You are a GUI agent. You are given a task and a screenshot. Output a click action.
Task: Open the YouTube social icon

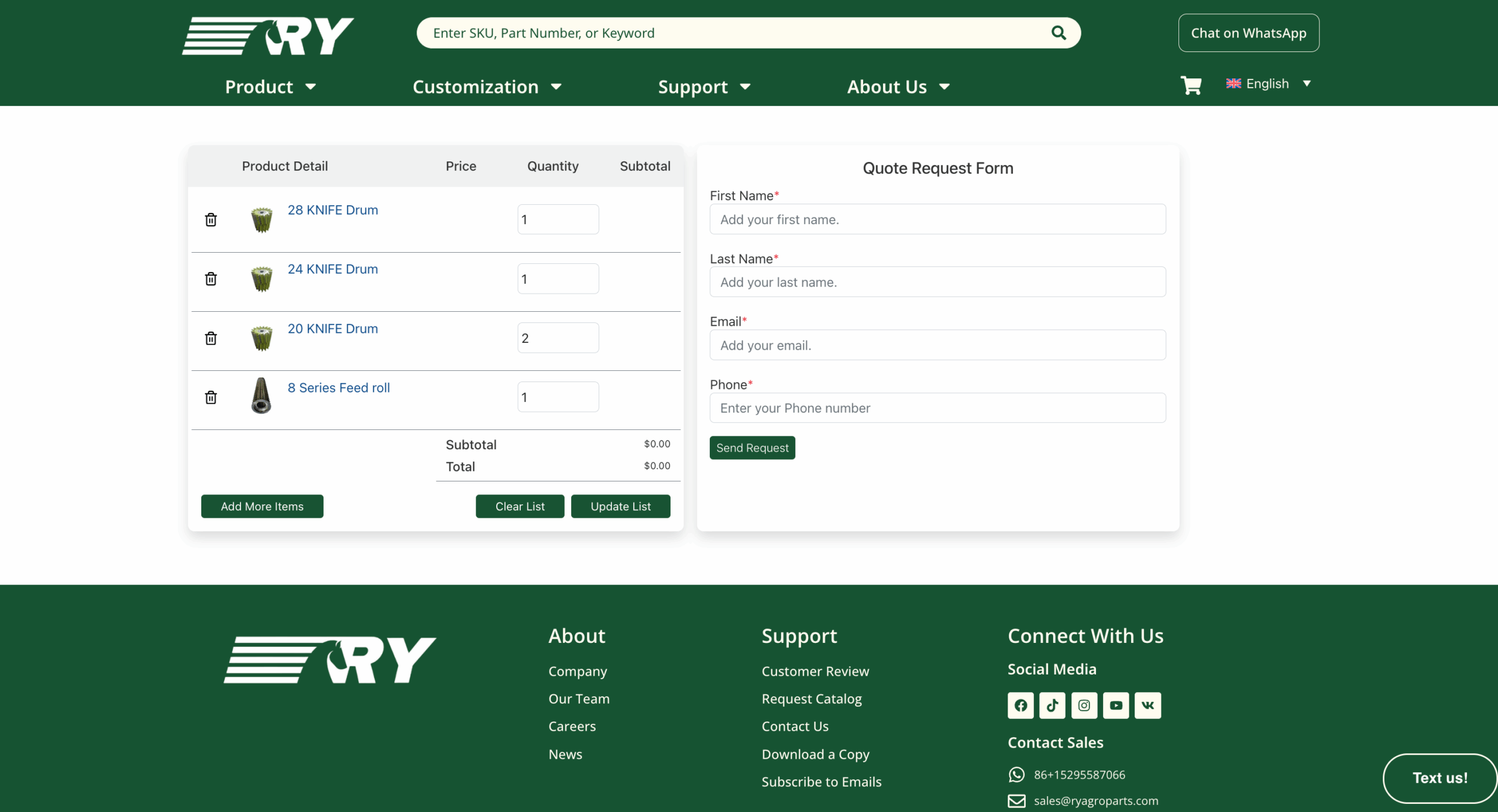pos(1116,705)
